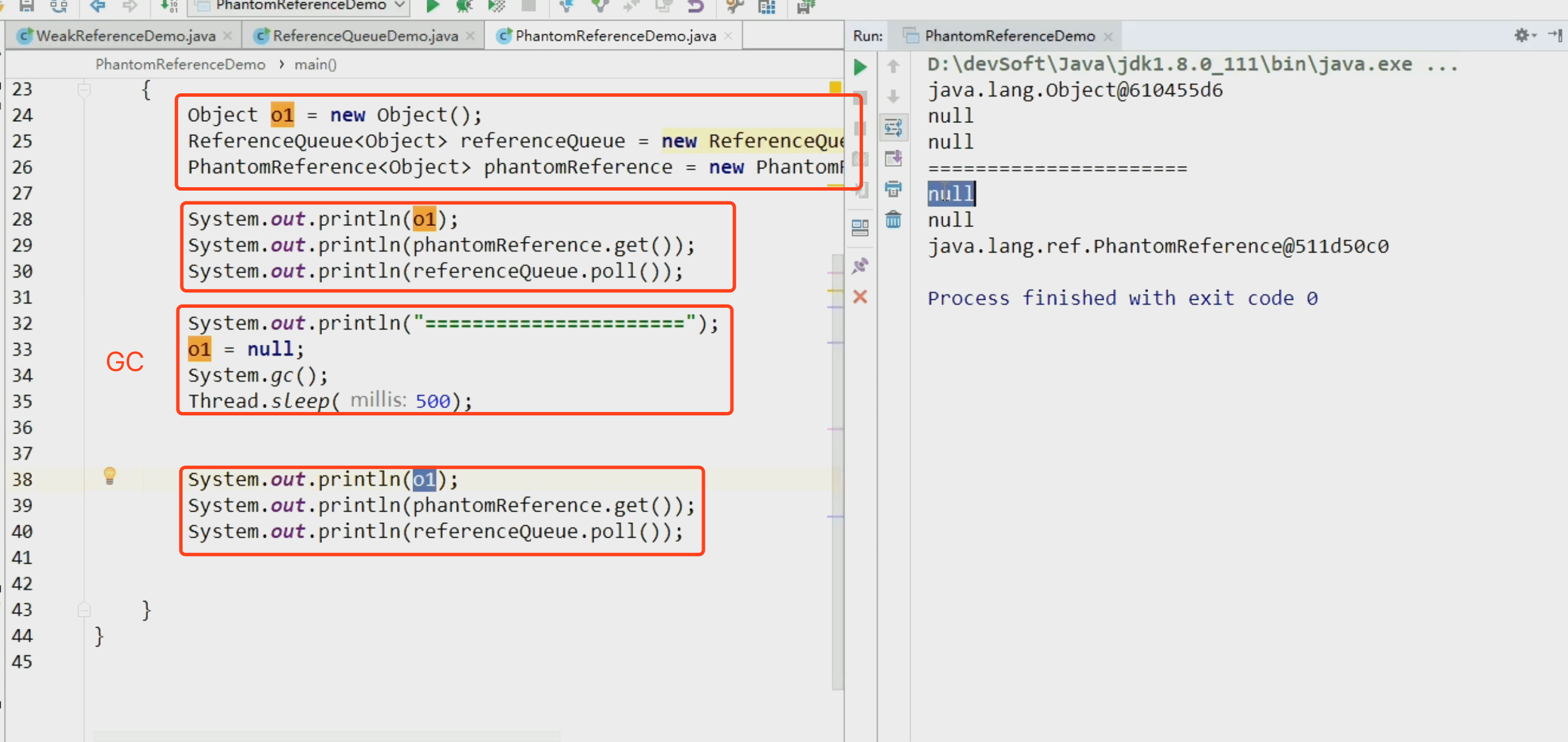Click the down stack trace arrow in Run panel

(893, 96)
